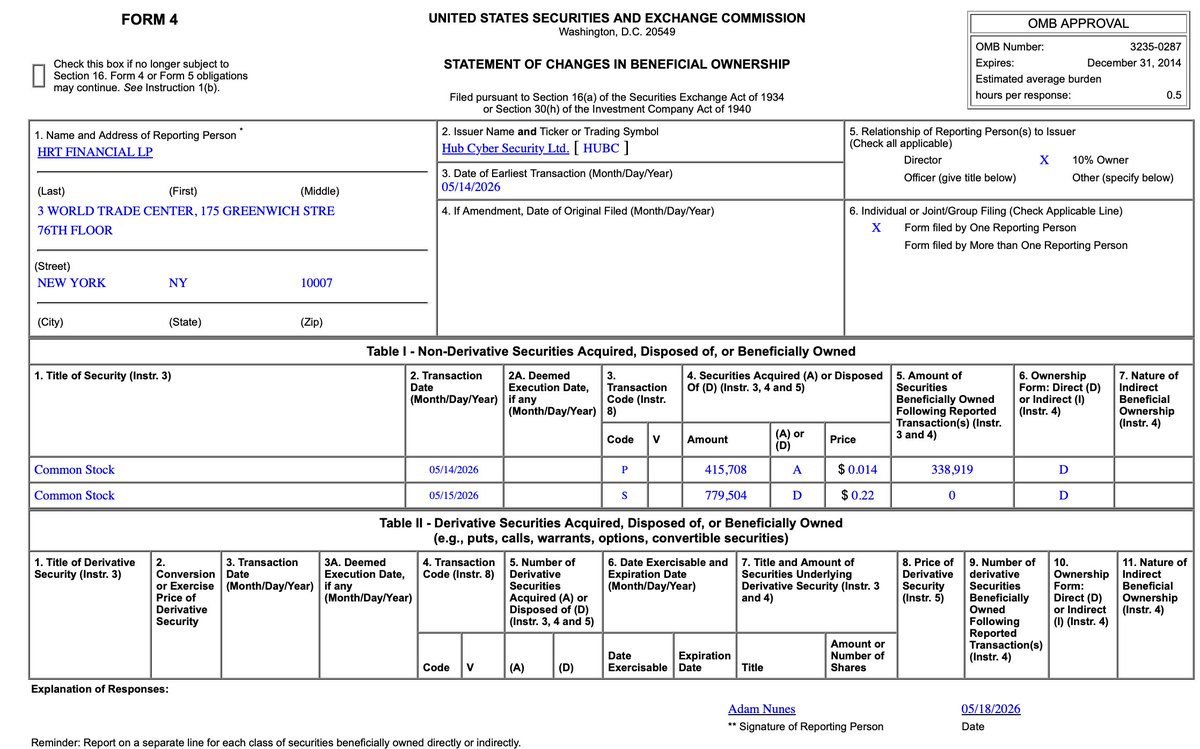
Task: Click the price $0.014
Action: (x=857, y=469)
